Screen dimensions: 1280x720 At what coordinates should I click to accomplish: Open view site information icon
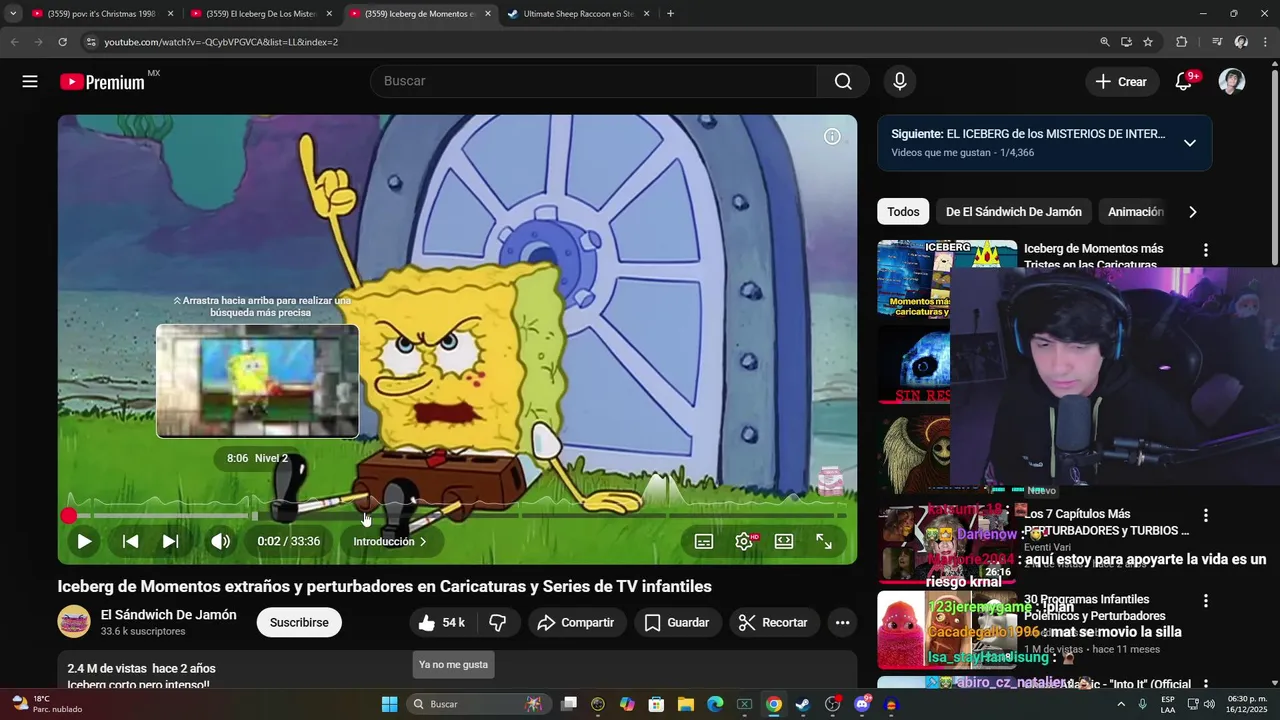91,42
